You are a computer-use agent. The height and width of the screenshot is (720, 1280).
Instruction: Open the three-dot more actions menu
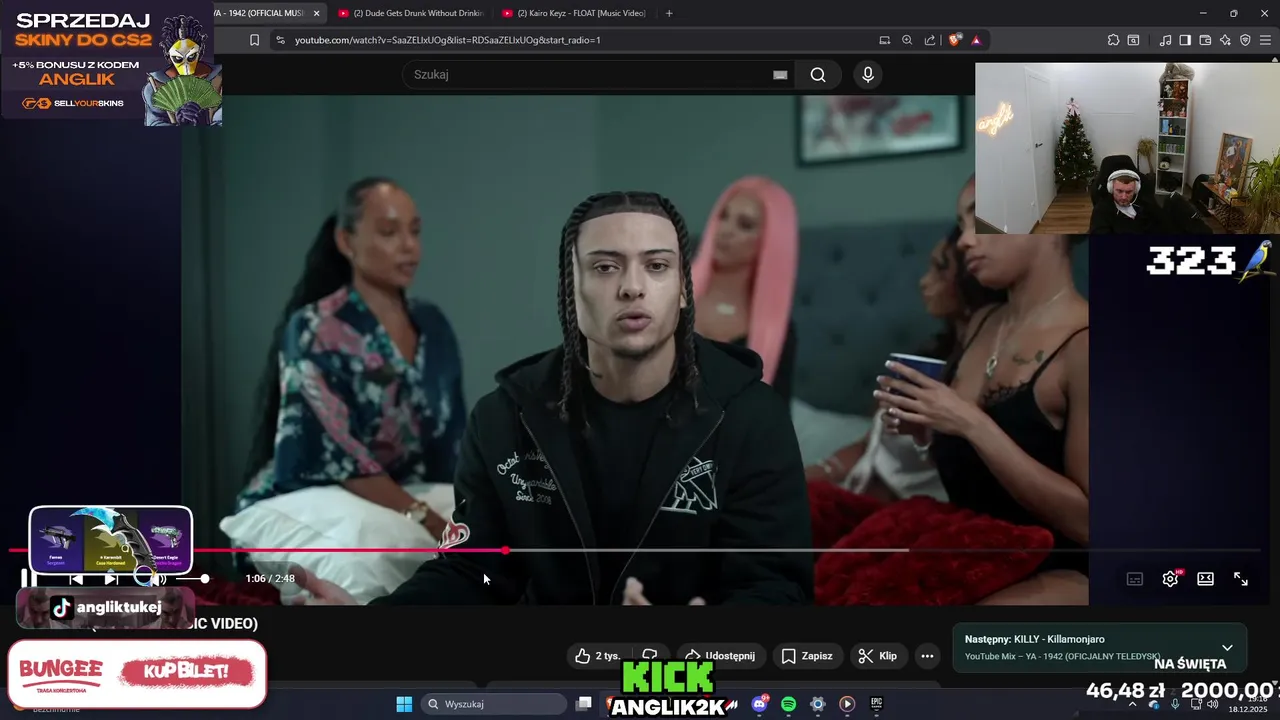(x=927, y=656)
